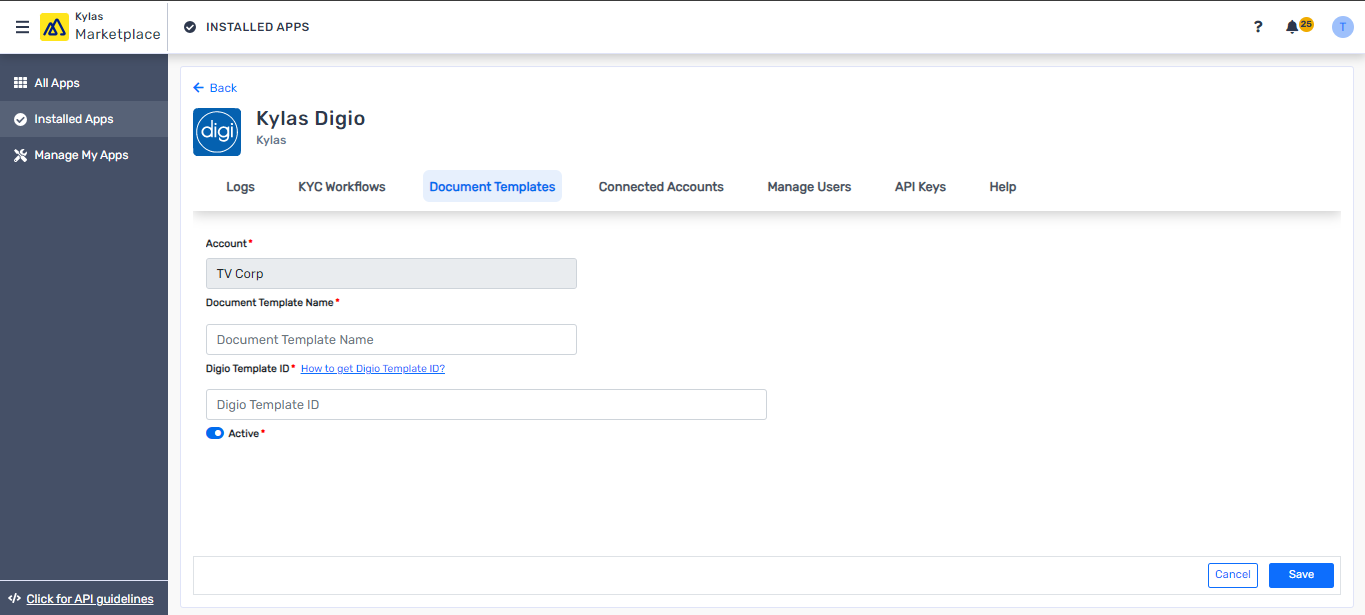Open the hamburger navigation menu

[x=22, y=27]
